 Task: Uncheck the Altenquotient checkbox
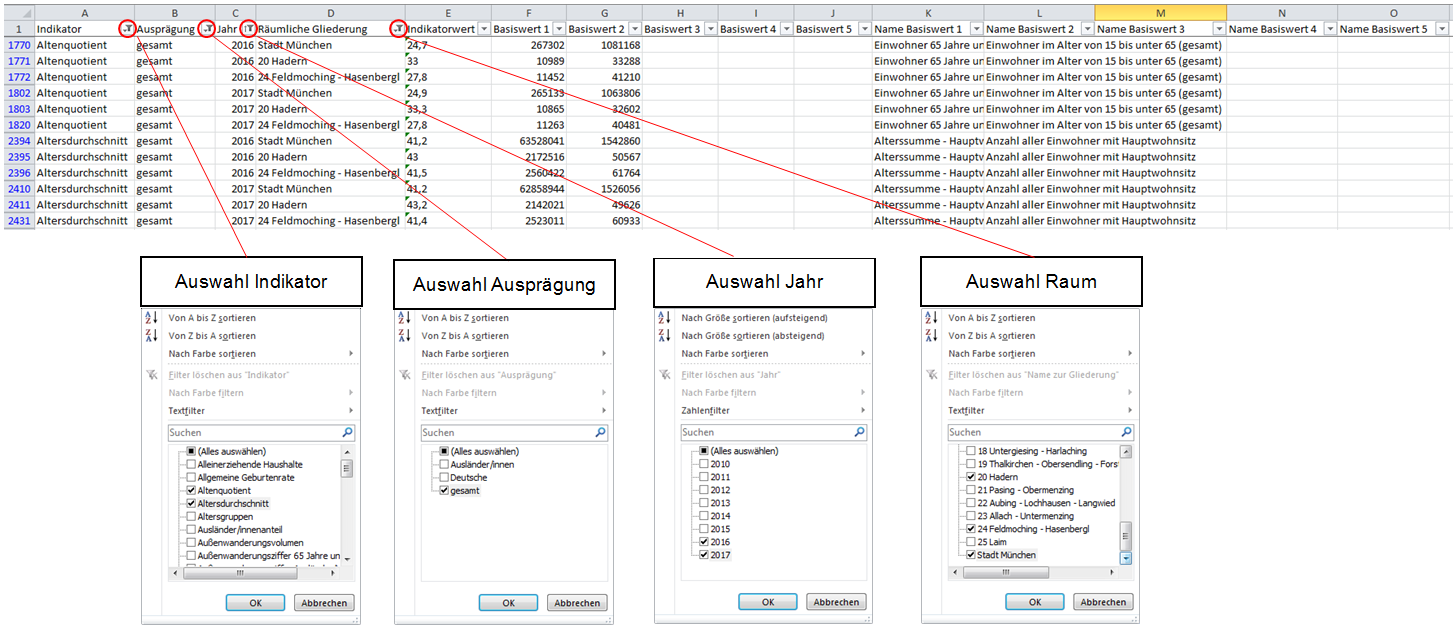(x=191, y=491)
